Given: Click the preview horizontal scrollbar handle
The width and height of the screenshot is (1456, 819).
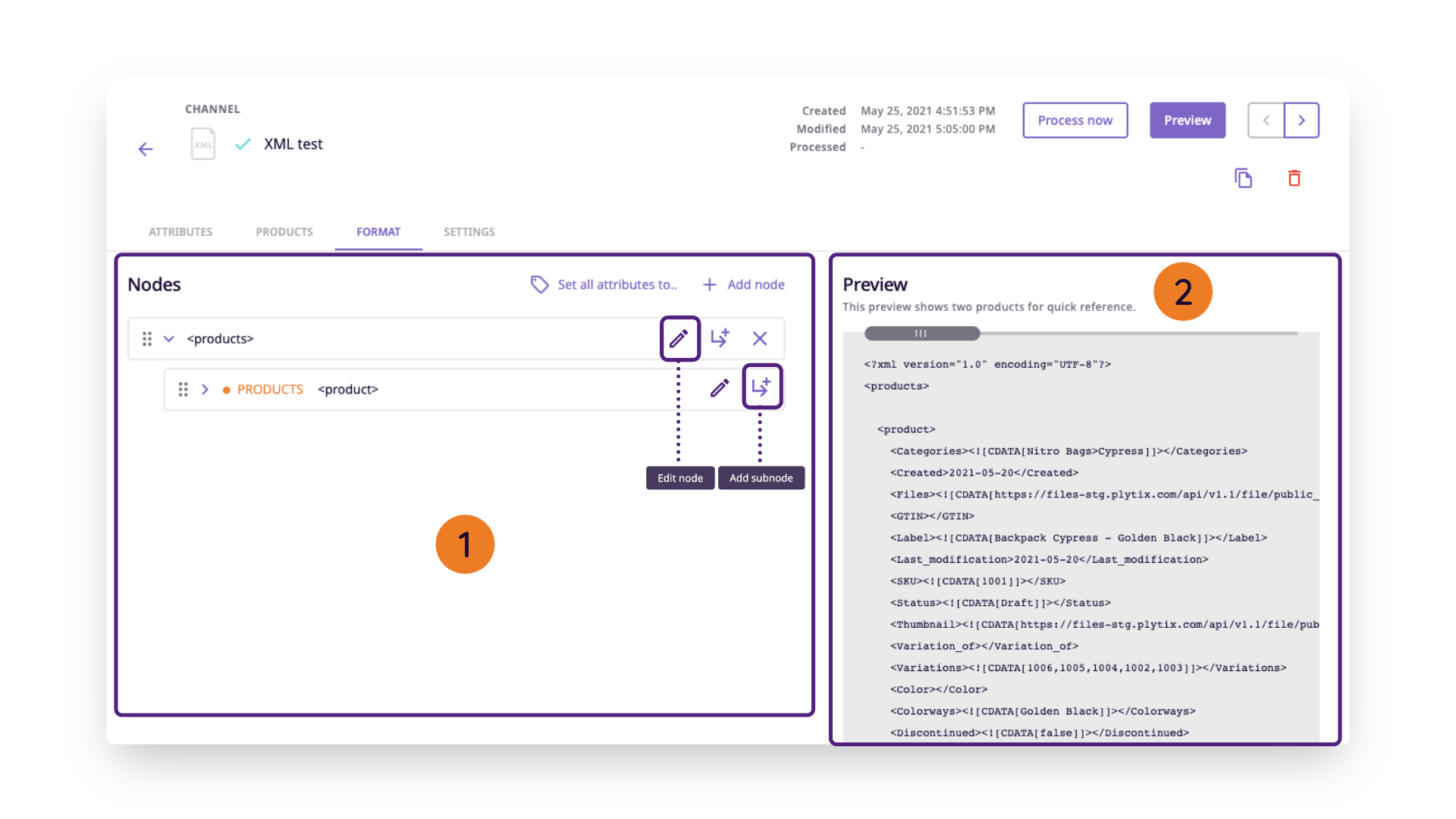Looking at the screenshot, I should pyautogui.click(x=921, y=334).
